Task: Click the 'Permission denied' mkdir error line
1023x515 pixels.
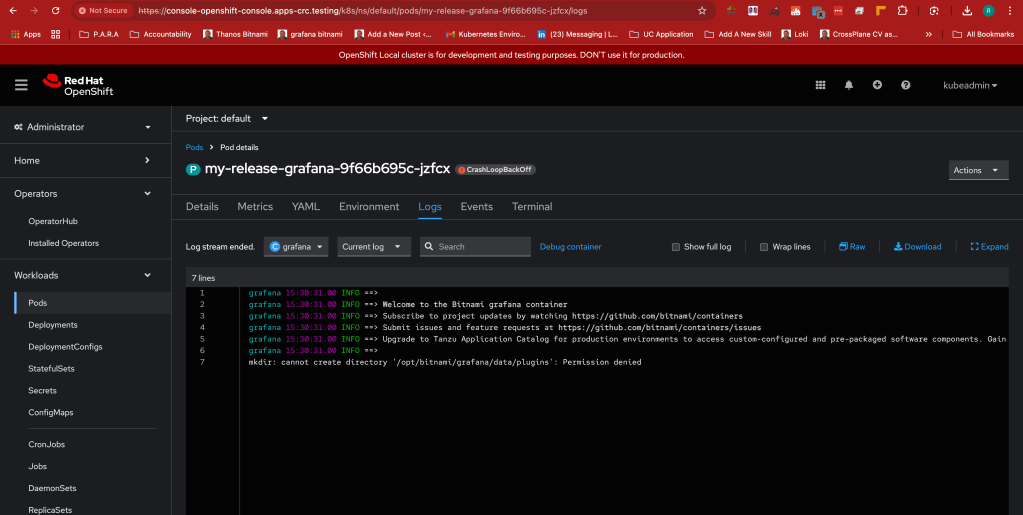Action: coord(445,362)
